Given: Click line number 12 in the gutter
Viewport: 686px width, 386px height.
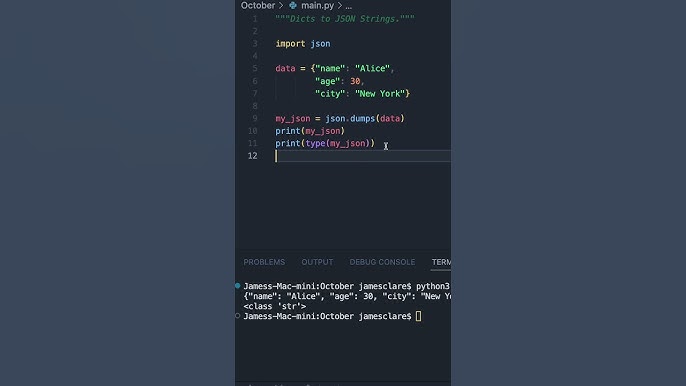Looking at the screenshot, I should click(x=252, y=156).
